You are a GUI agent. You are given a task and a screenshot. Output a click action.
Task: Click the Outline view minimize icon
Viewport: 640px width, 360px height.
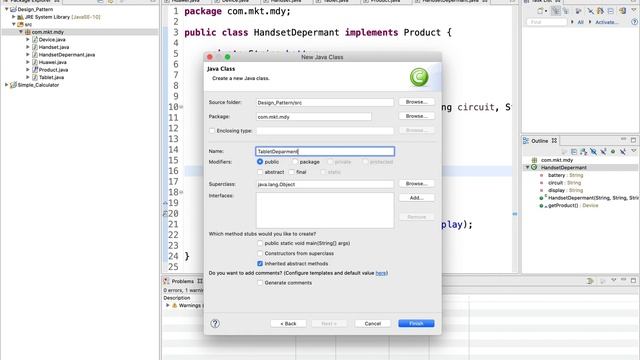tap(623, 139)
